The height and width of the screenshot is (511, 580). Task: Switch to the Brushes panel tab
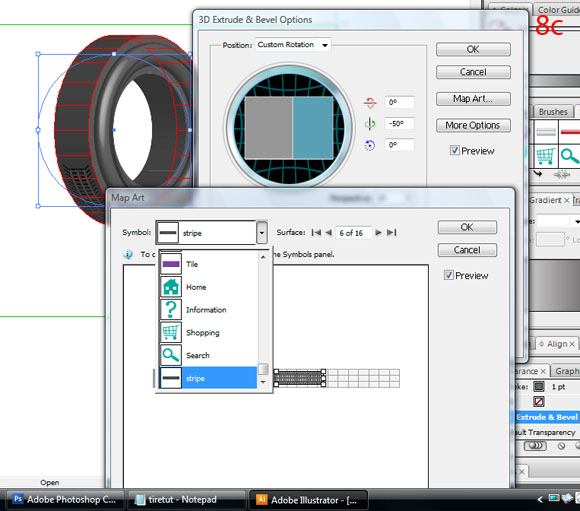point(553,112)
